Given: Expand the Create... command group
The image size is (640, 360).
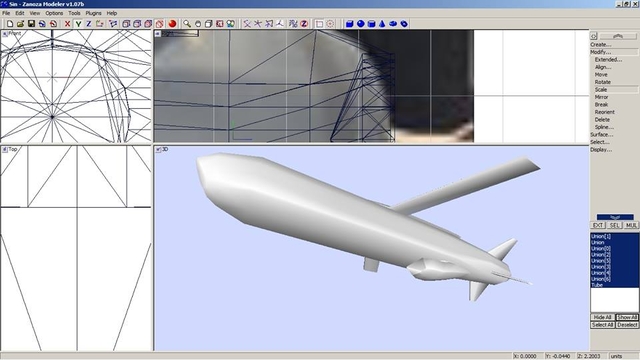Looking at the screenshot, I should point(600,44).
